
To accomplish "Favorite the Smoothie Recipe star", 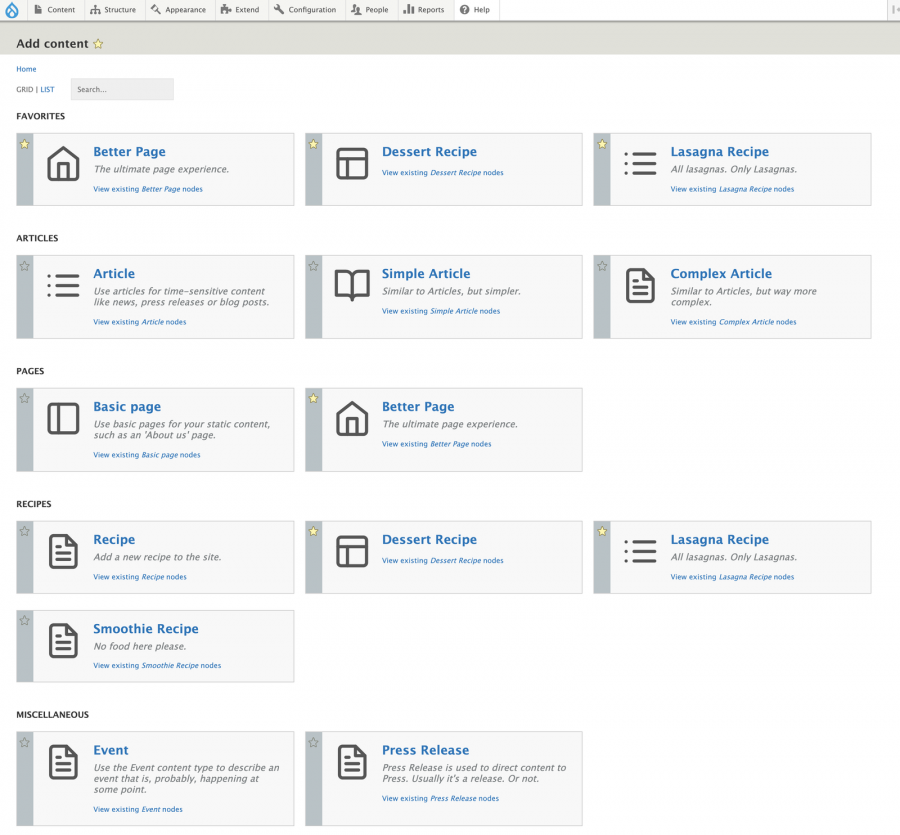I will tap(25, 620).
